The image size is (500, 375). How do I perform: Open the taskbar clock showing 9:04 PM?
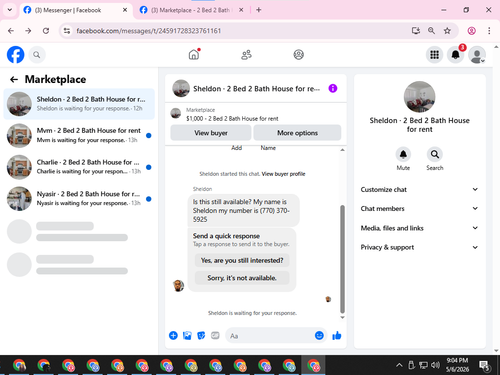(457, 365)
